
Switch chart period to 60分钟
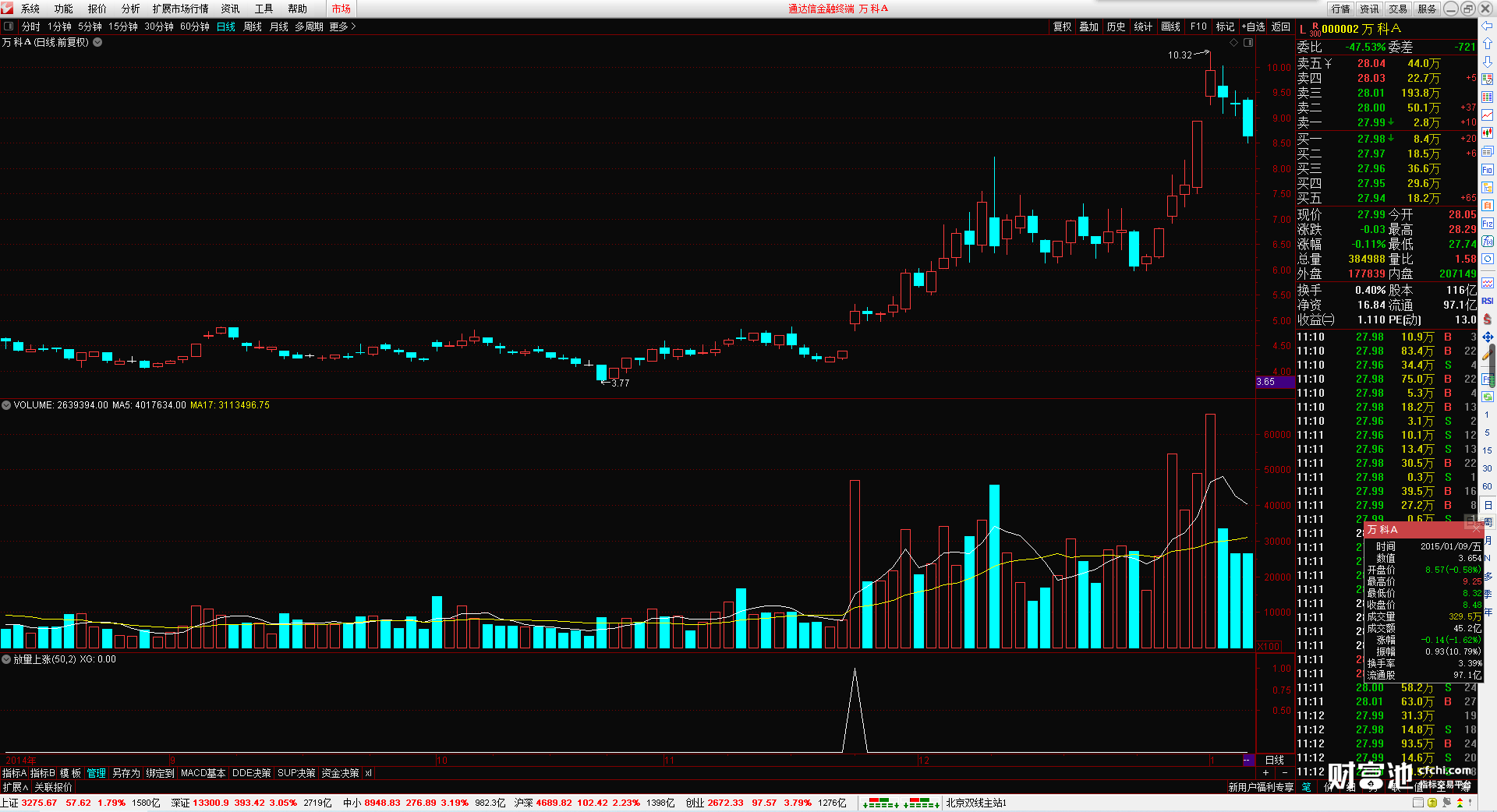click(195, 26)
